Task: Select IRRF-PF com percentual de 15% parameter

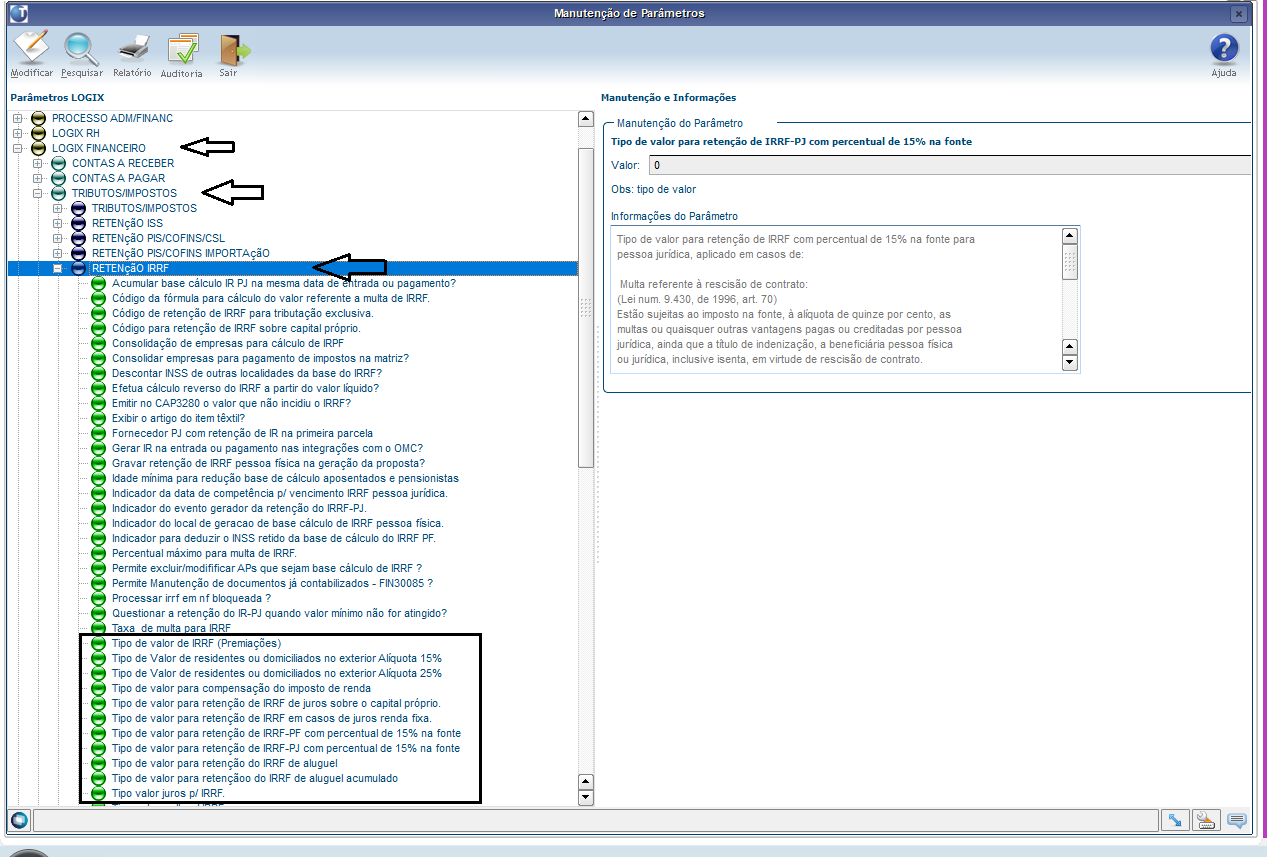Action: pos(286,733)
